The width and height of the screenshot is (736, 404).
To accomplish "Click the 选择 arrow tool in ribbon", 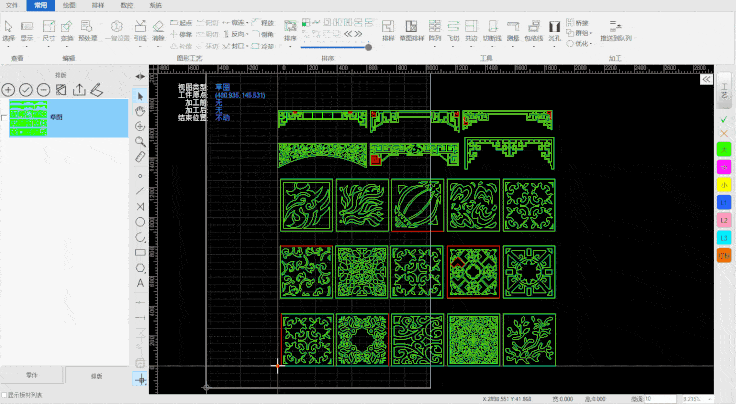I will coord(8,31).
